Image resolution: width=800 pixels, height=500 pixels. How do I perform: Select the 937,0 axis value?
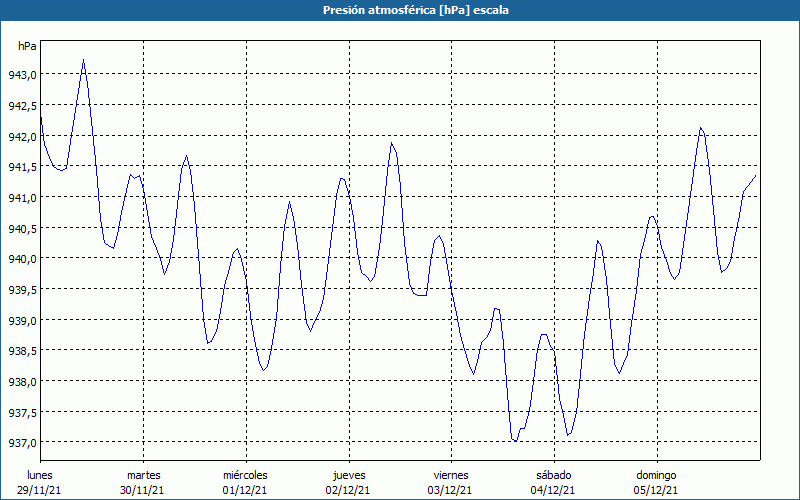22,443
